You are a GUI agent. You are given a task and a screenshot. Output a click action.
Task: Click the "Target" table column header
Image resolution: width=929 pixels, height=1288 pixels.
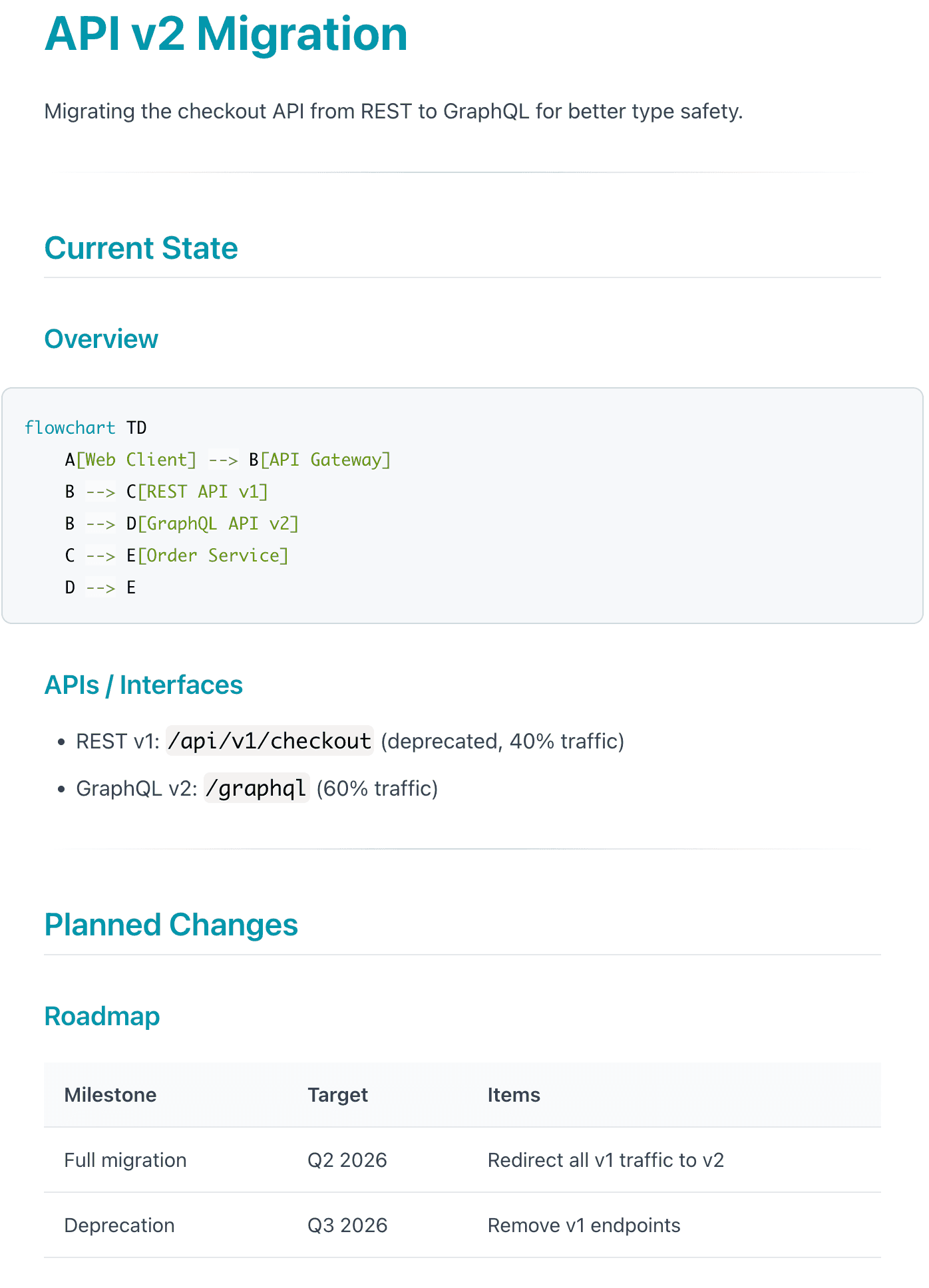tap(337, 1095)
